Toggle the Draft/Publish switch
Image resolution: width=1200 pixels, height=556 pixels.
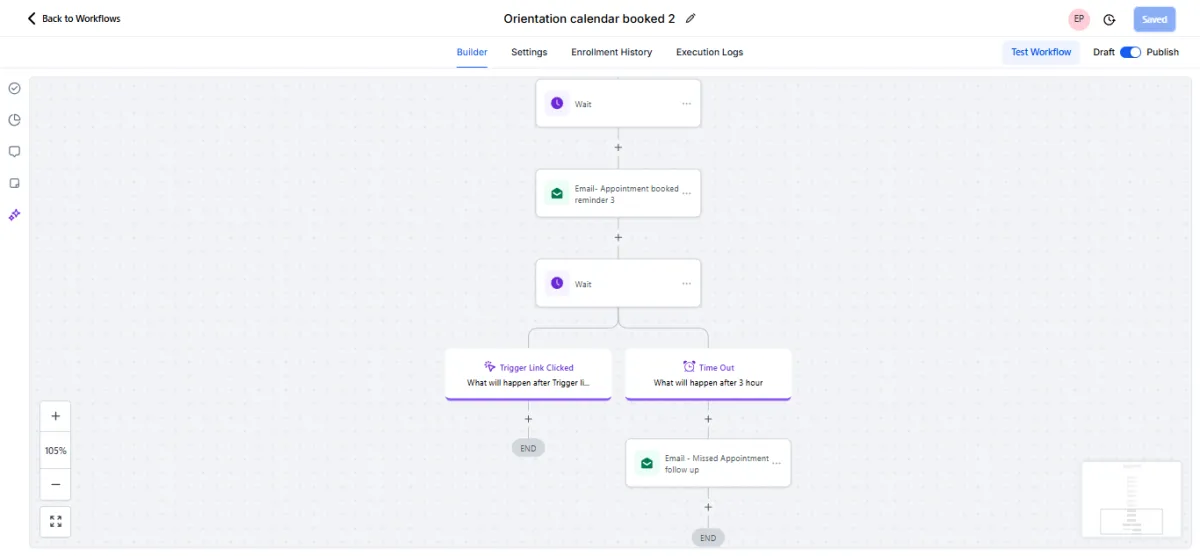tap(1130, 52)
